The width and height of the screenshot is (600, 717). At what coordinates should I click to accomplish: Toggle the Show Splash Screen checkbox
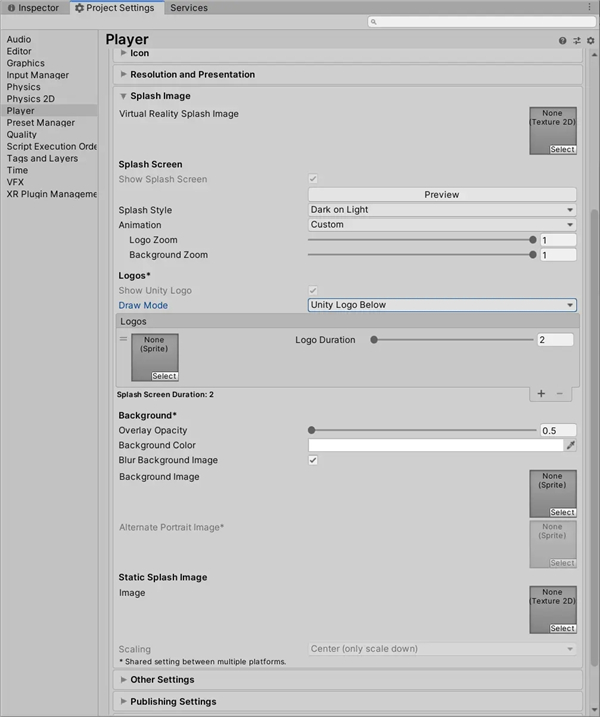pos(313,180)
